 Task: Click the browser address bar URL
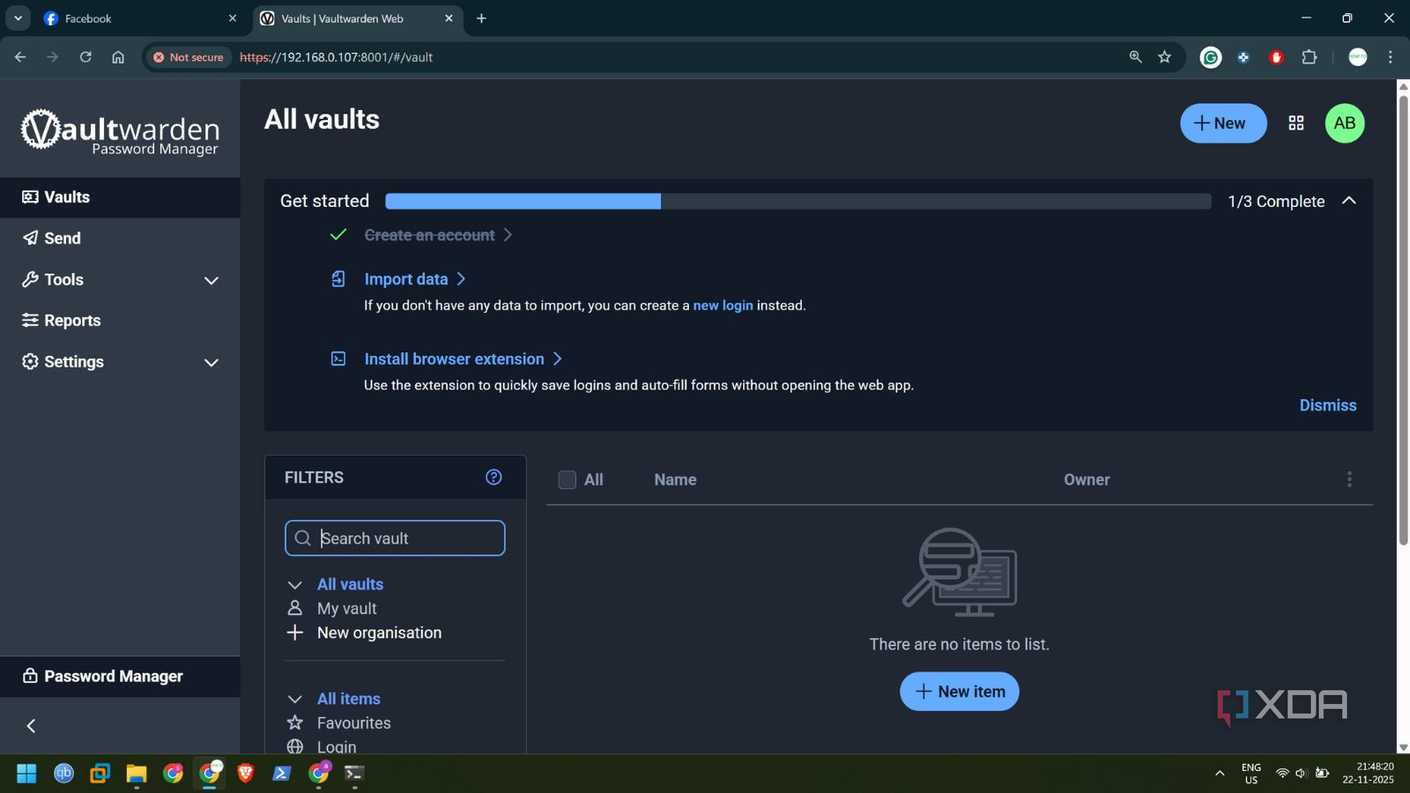click(x=336, y=57)
